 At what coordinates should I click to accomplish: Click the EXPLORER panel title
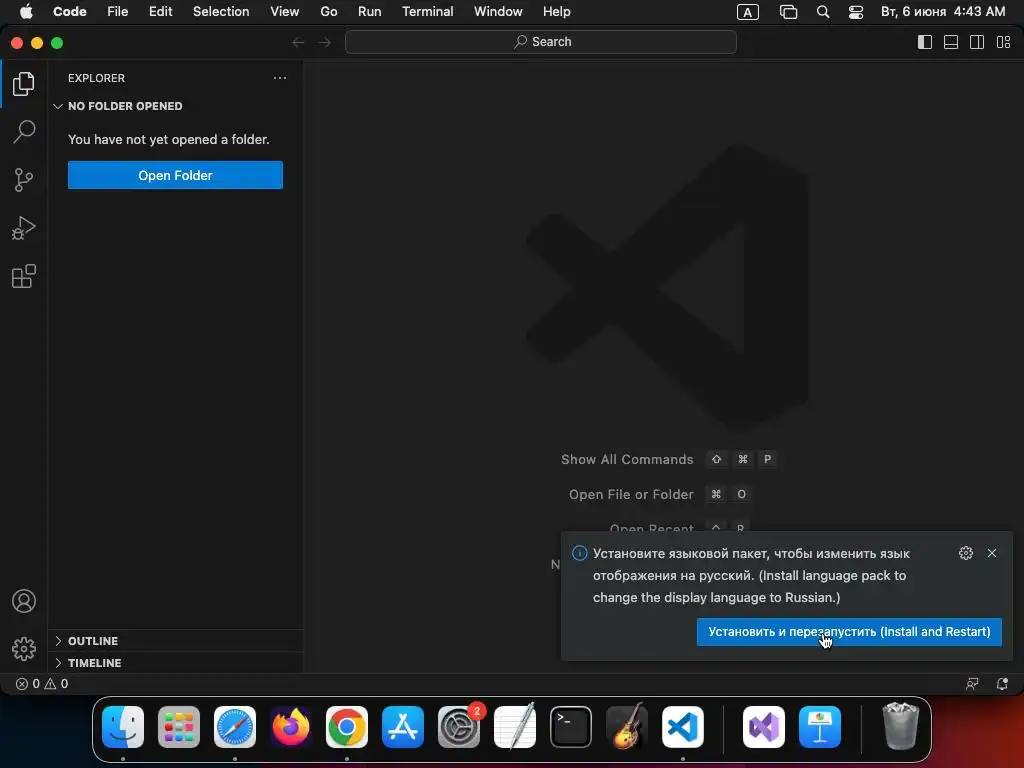[96, 78]
